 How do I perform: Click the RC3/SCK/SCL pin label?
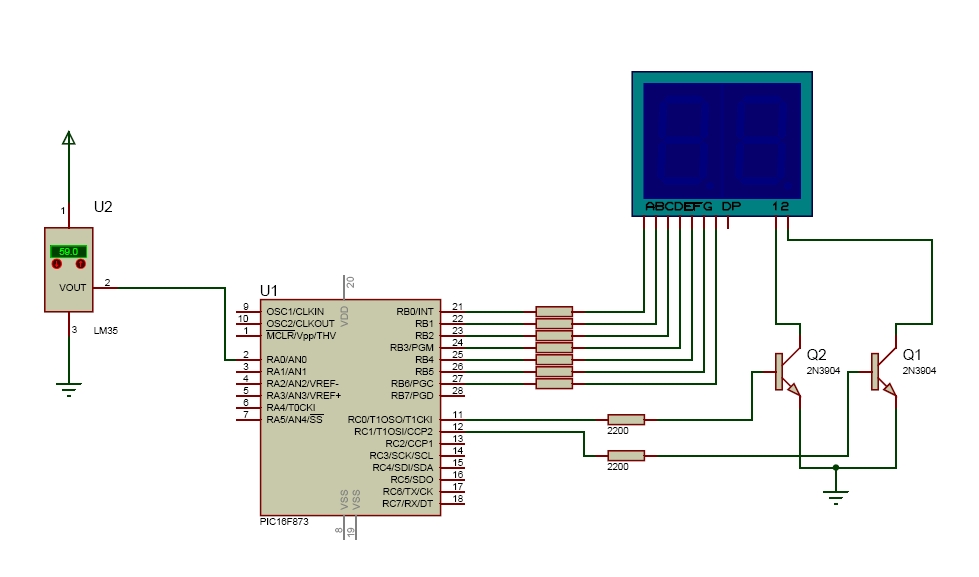(401, 455)
